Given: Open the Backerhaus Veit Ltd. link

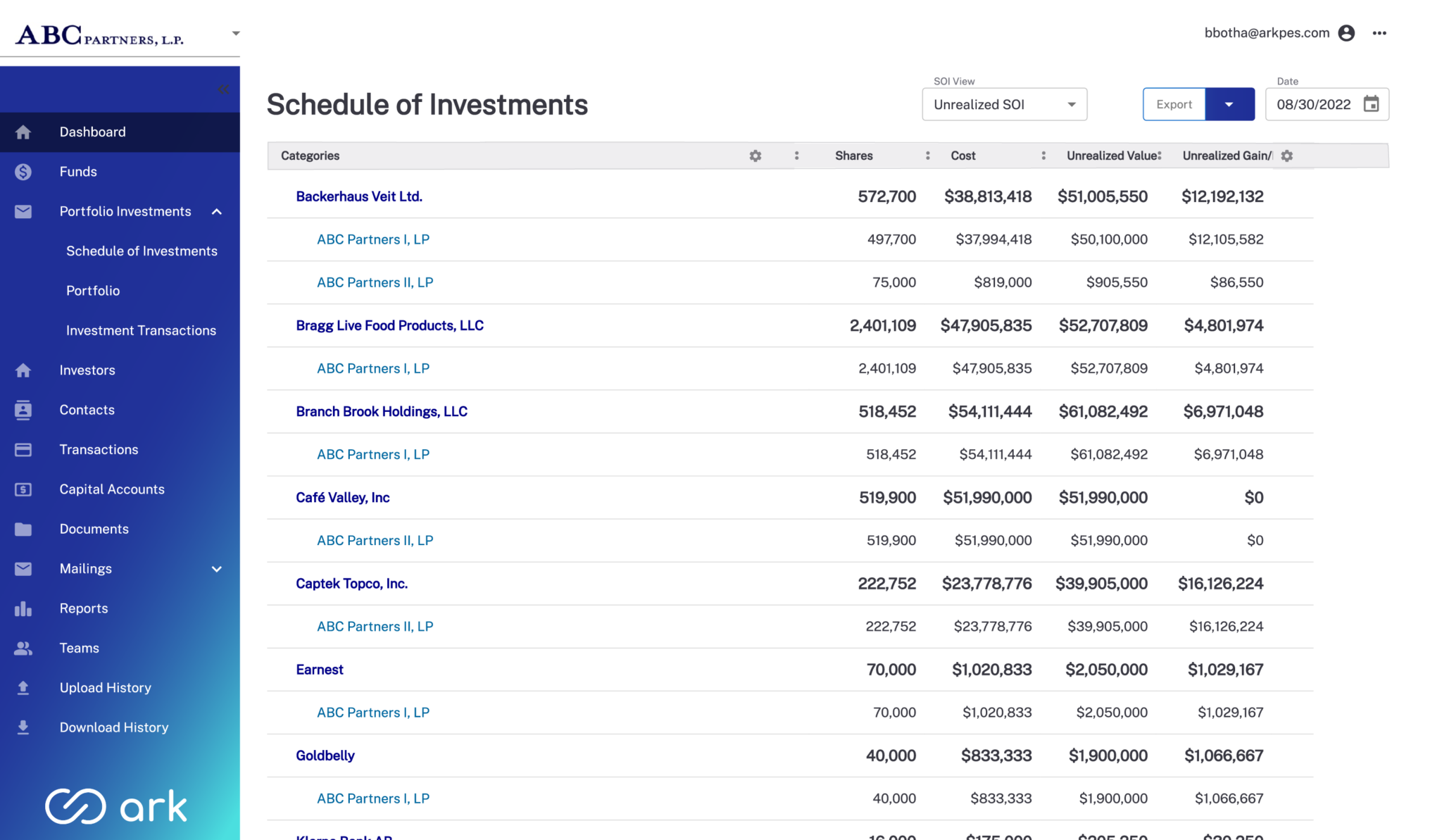Looking at the screenshot, I should [x=359, y=196].
